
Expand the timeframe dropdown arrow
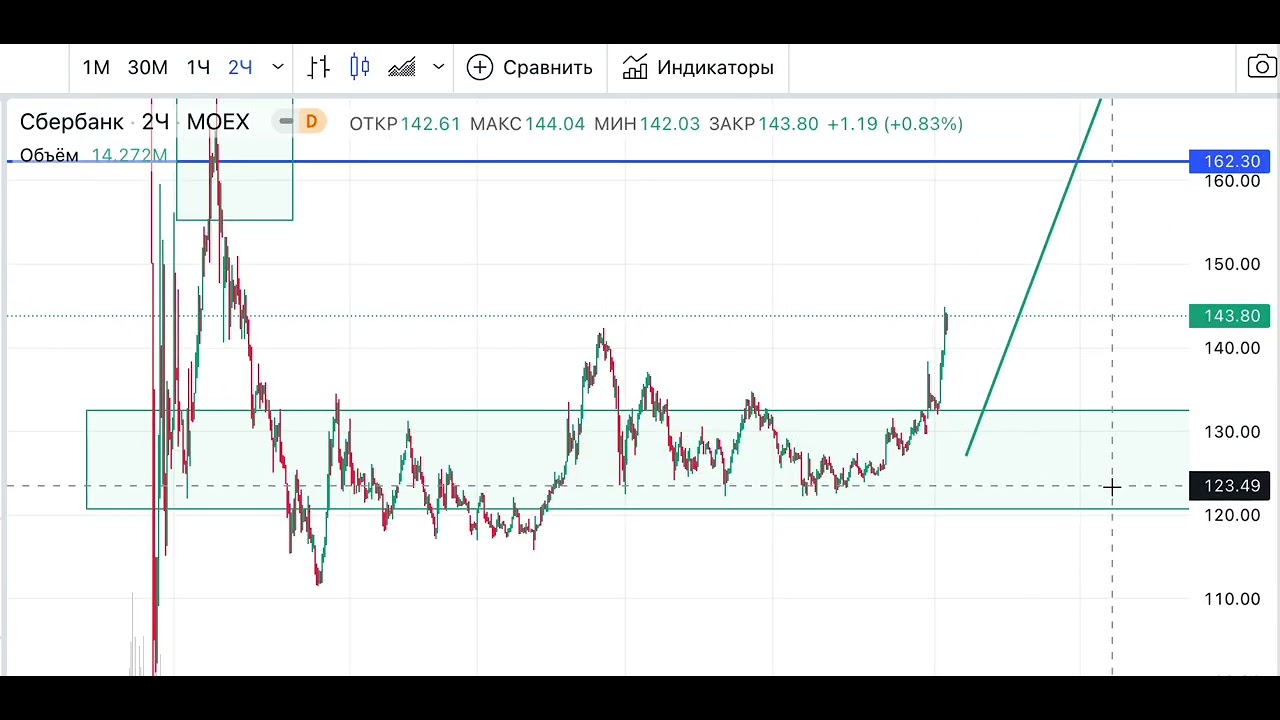point(278,67)
